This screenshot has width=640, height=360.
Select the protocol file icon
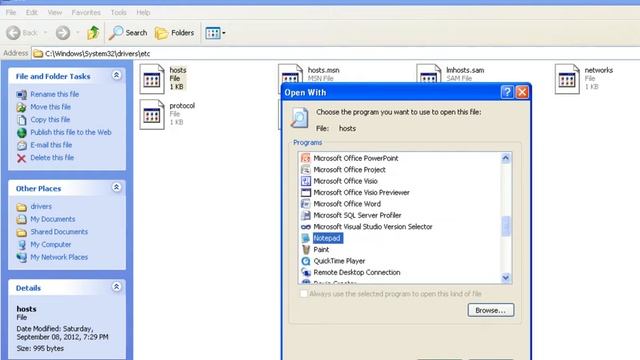(152, 115)
